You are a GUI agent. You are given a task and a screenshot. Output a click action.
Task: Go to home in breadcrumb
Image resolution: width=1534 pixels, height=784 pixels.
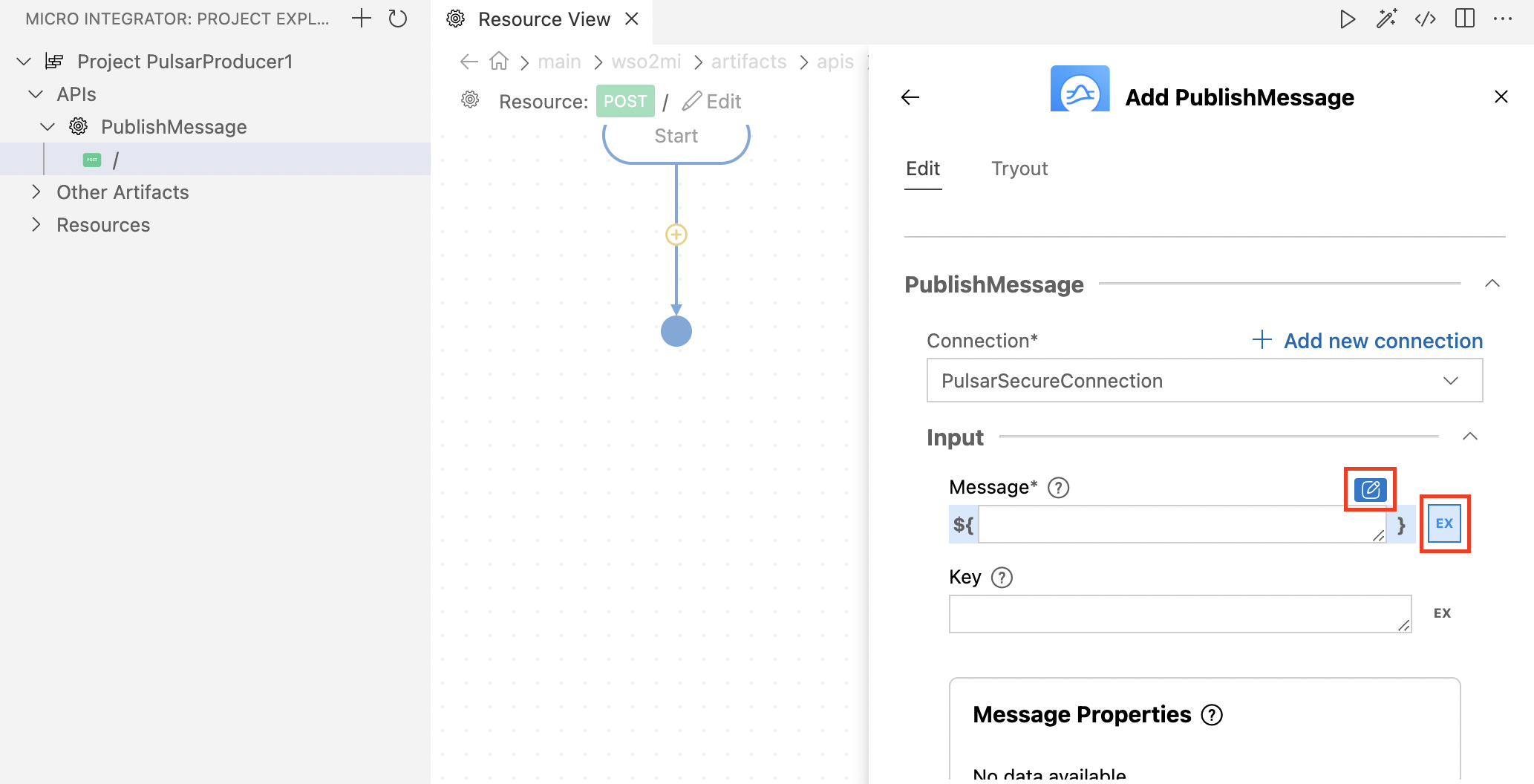pos(499,61)
